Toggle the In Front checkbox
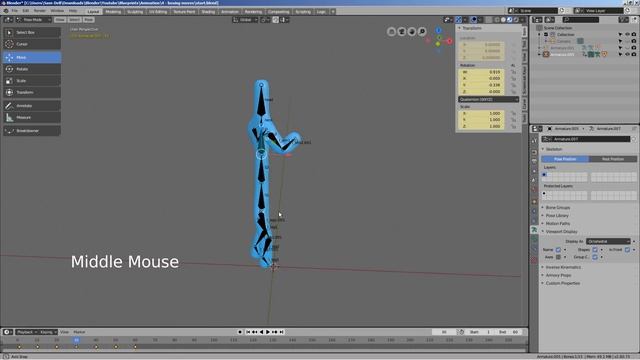This screenshot has width=640, height=360. pyautogui.click(x=627, y=249)
